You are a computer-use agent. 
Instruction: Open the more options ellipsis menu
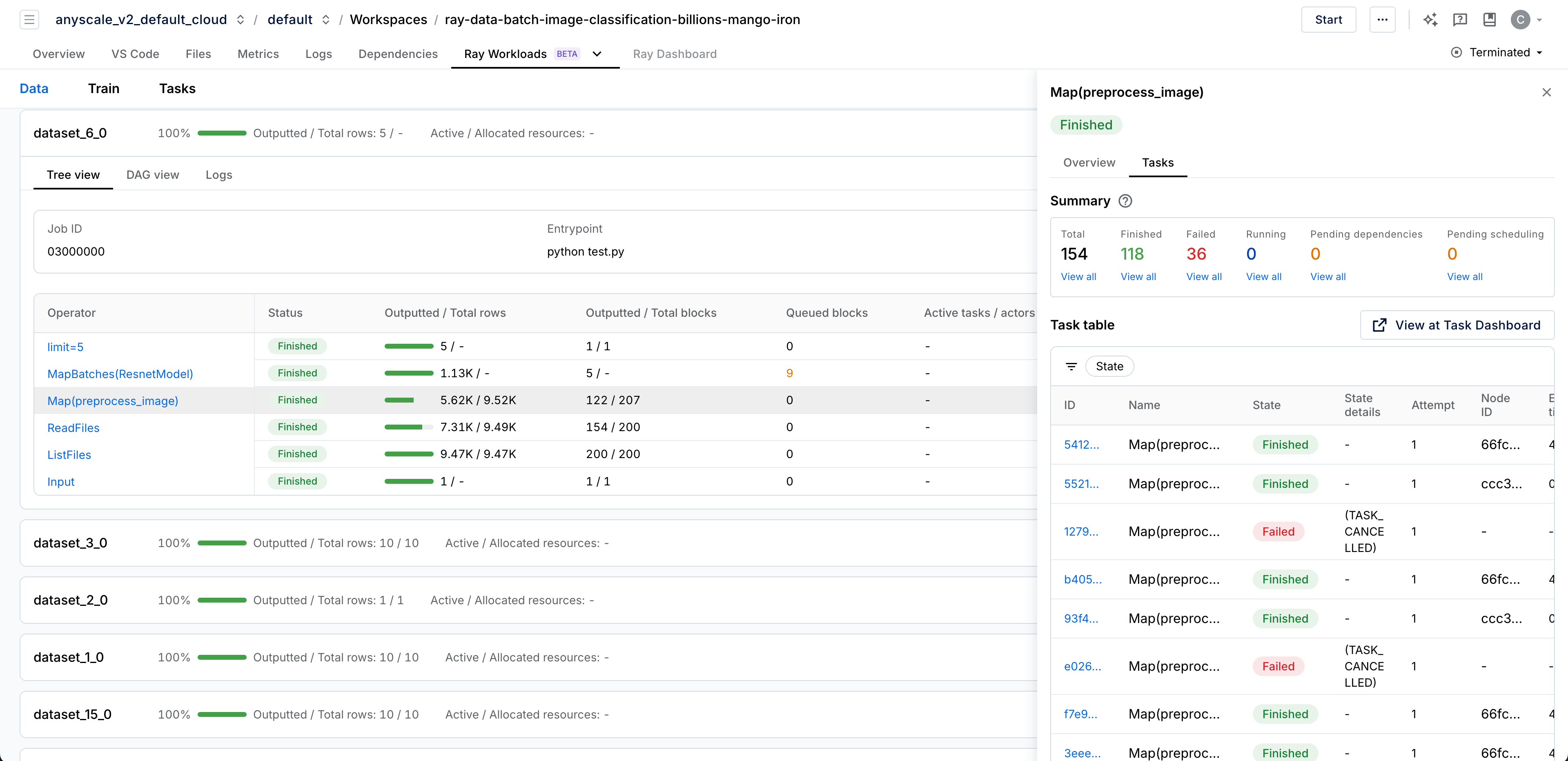[x=1383, y=19]
